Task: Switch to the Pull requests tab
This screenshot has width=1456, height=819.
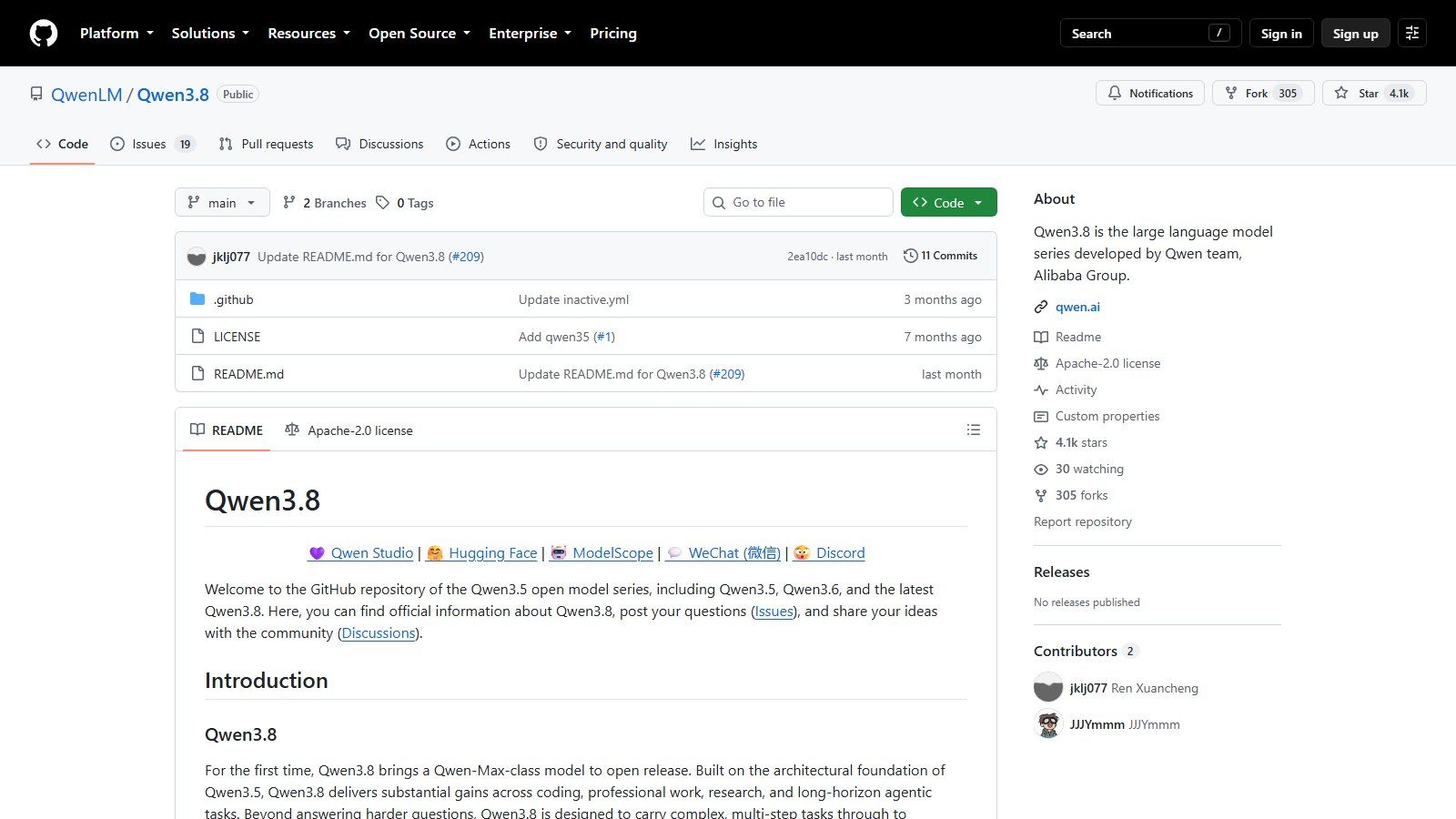Action: [266, 144]
